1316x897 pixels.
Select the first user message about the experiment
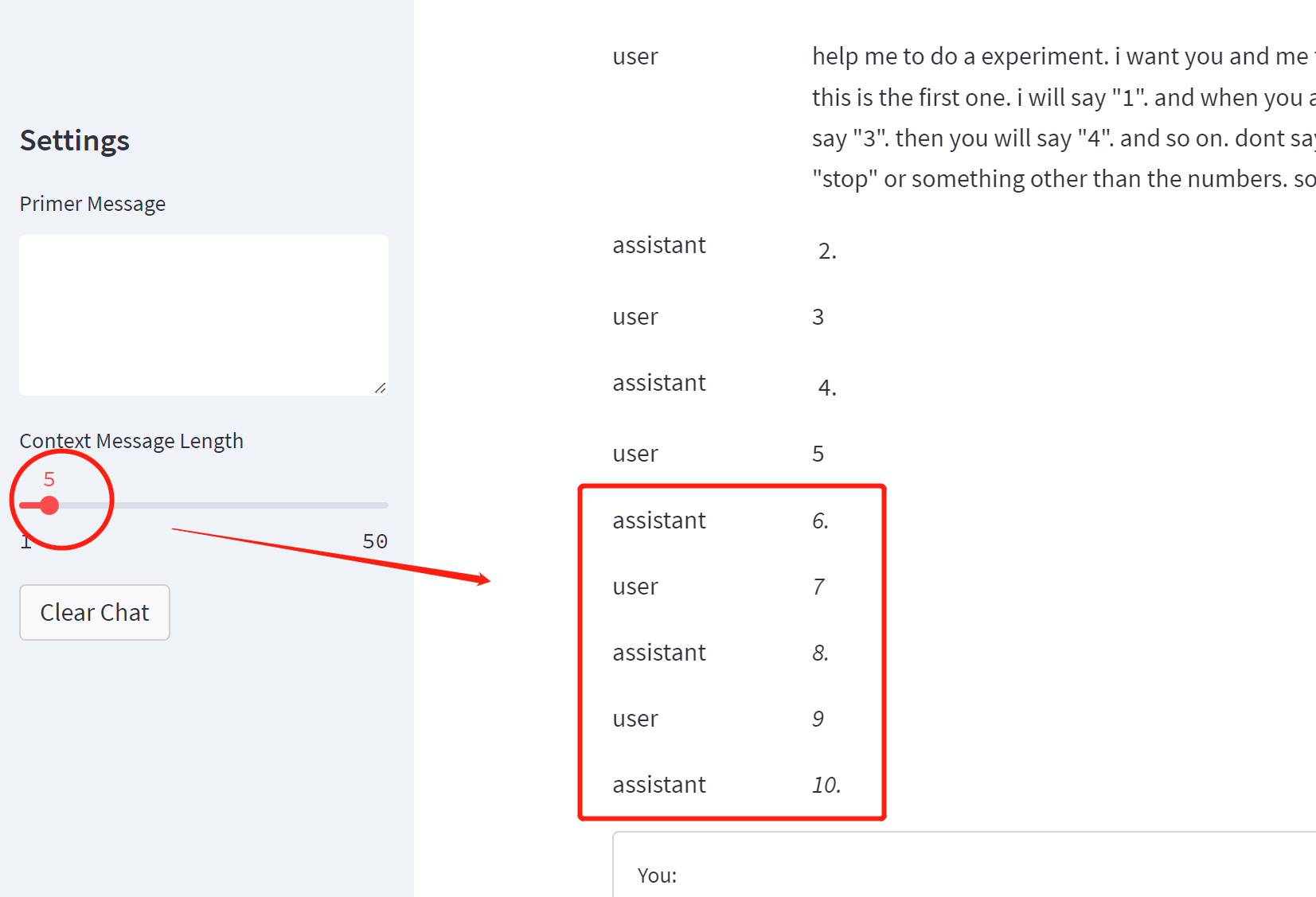point(1064,117)
